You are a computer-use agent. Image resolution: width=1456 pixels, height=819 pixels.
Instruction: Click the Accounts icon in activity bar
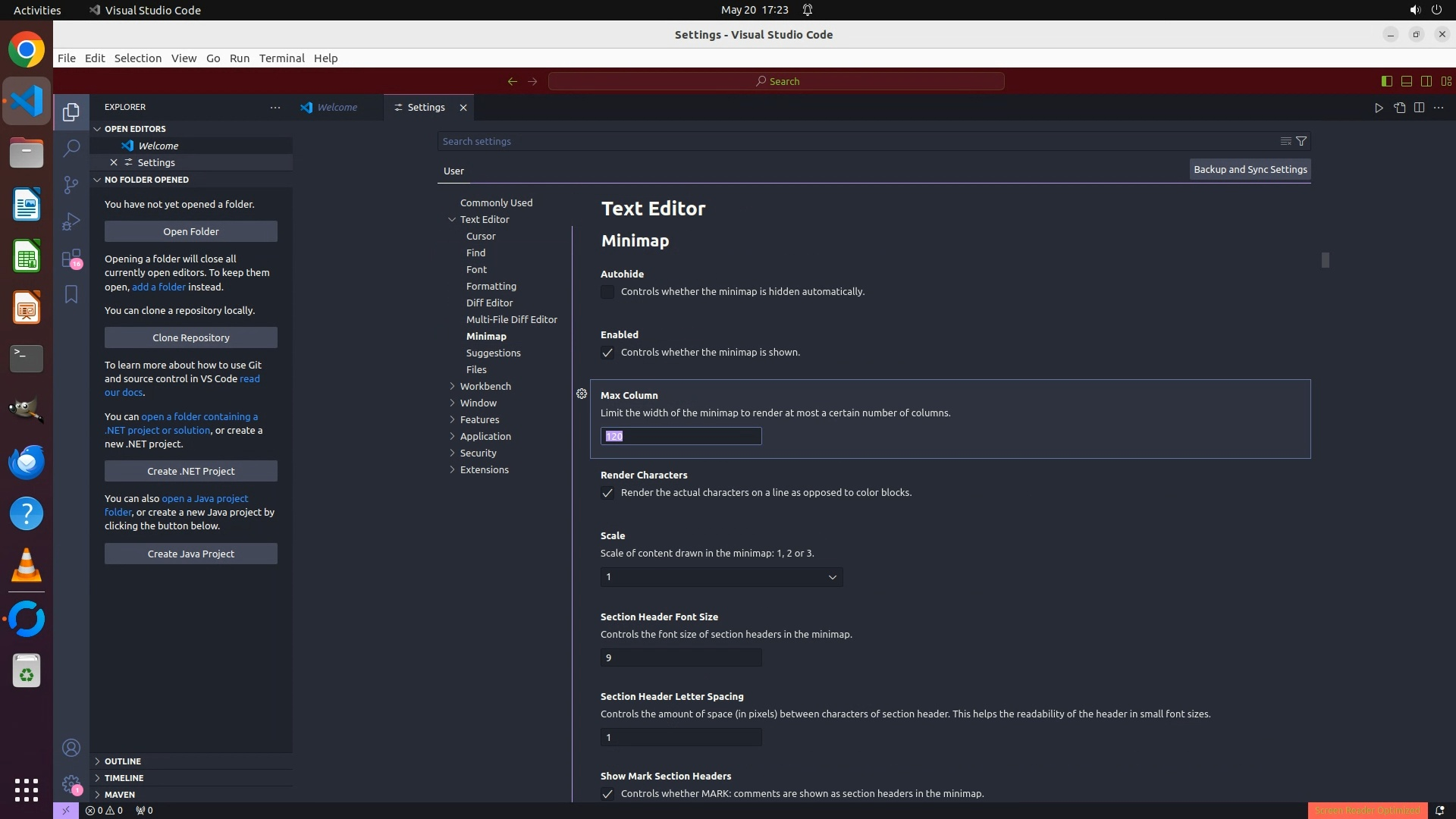(71, 748)
